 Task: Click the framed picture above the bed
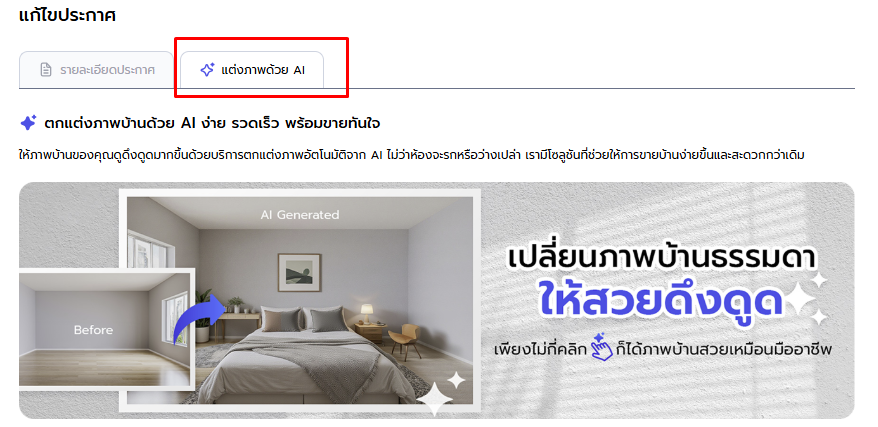coord(300,273)
